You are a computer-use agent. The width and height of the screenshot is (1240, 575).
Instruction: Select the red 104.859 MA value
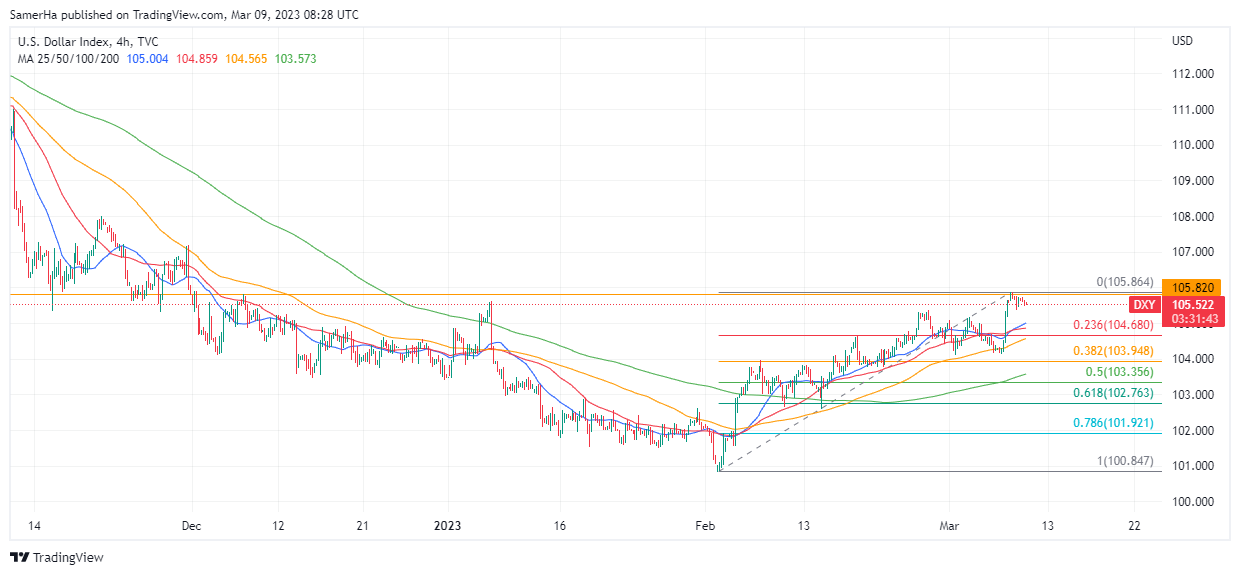tap(197, 59)
